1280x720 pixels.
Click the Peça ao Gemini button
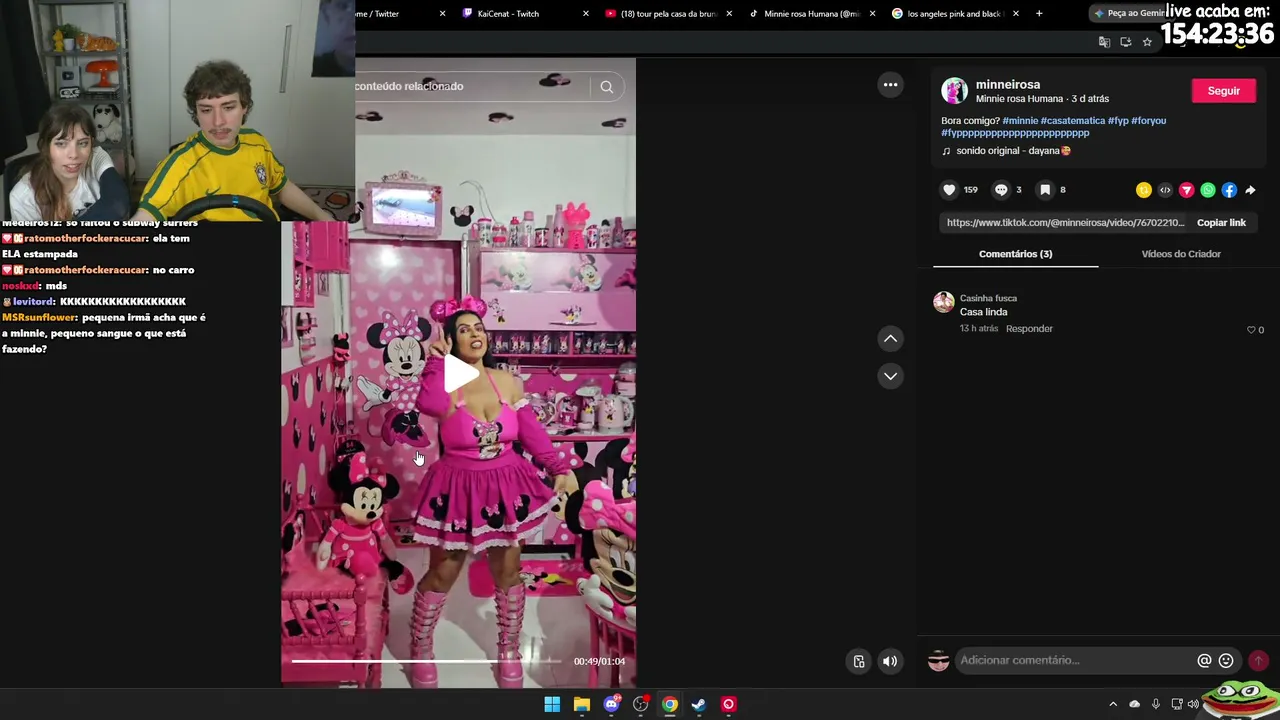1128,14
